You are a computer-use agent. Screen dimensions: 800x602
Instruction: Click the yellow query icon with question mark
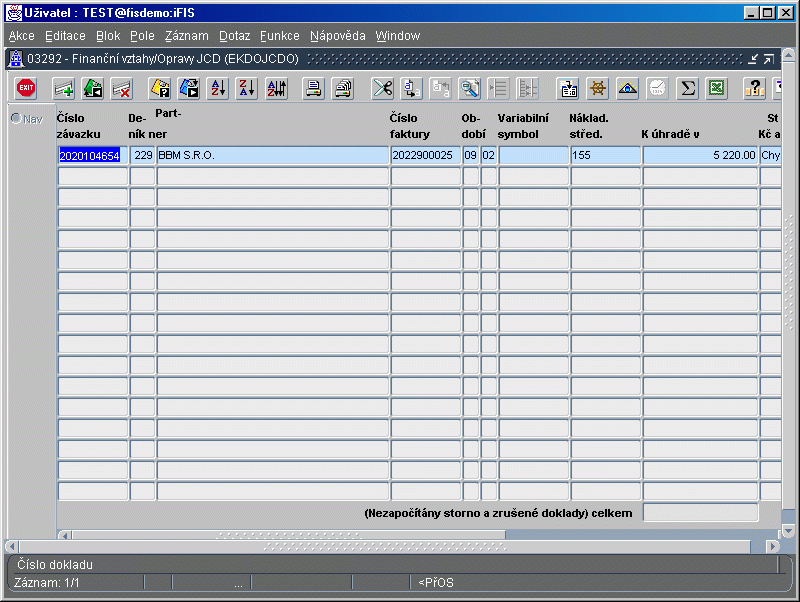(x=160, y=88)
